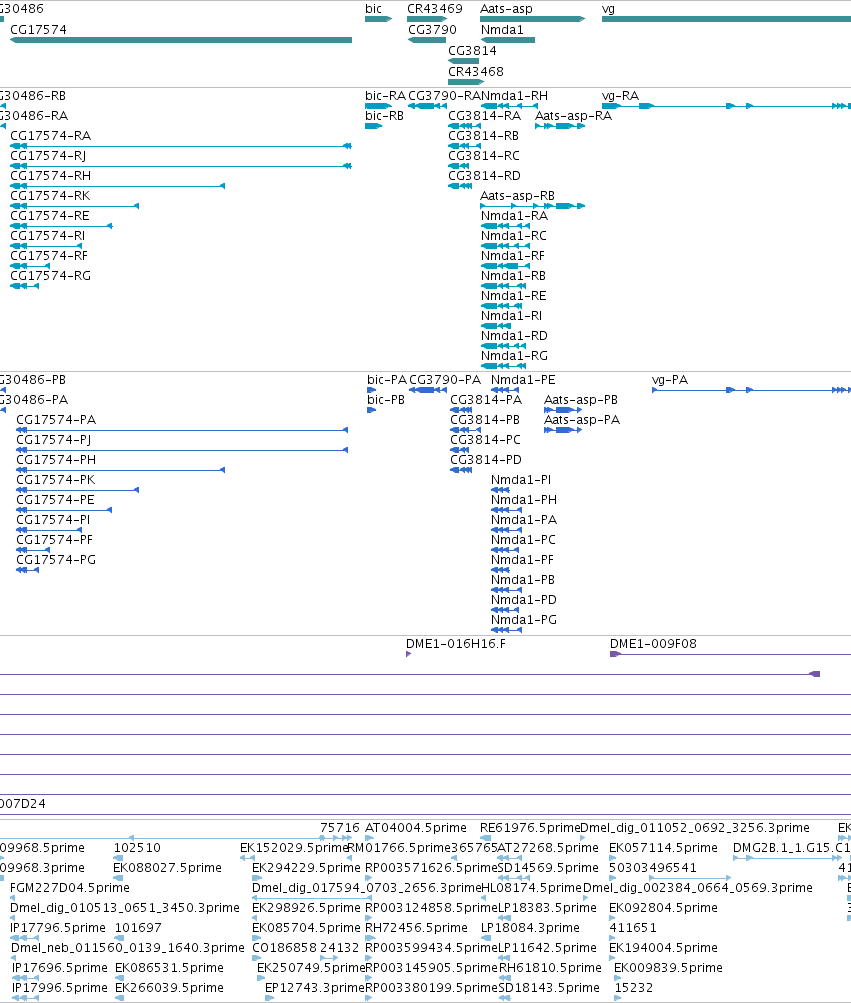The image size is (851, 1003).
Task: Select the IP17796.5prime EST label
Action: [x=59, y=928]
